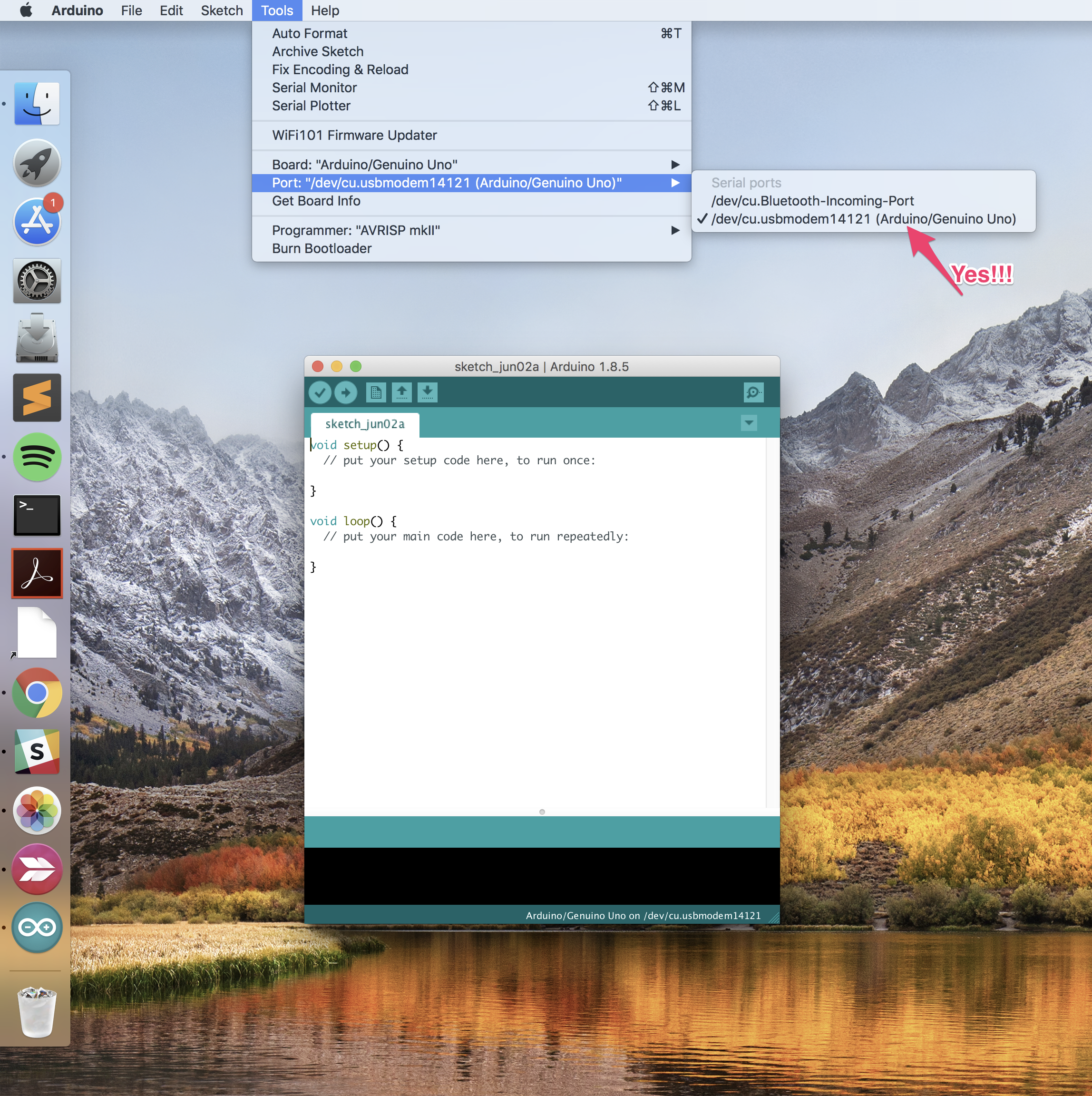Open the Arduino application menu

[x=77, y=10]
